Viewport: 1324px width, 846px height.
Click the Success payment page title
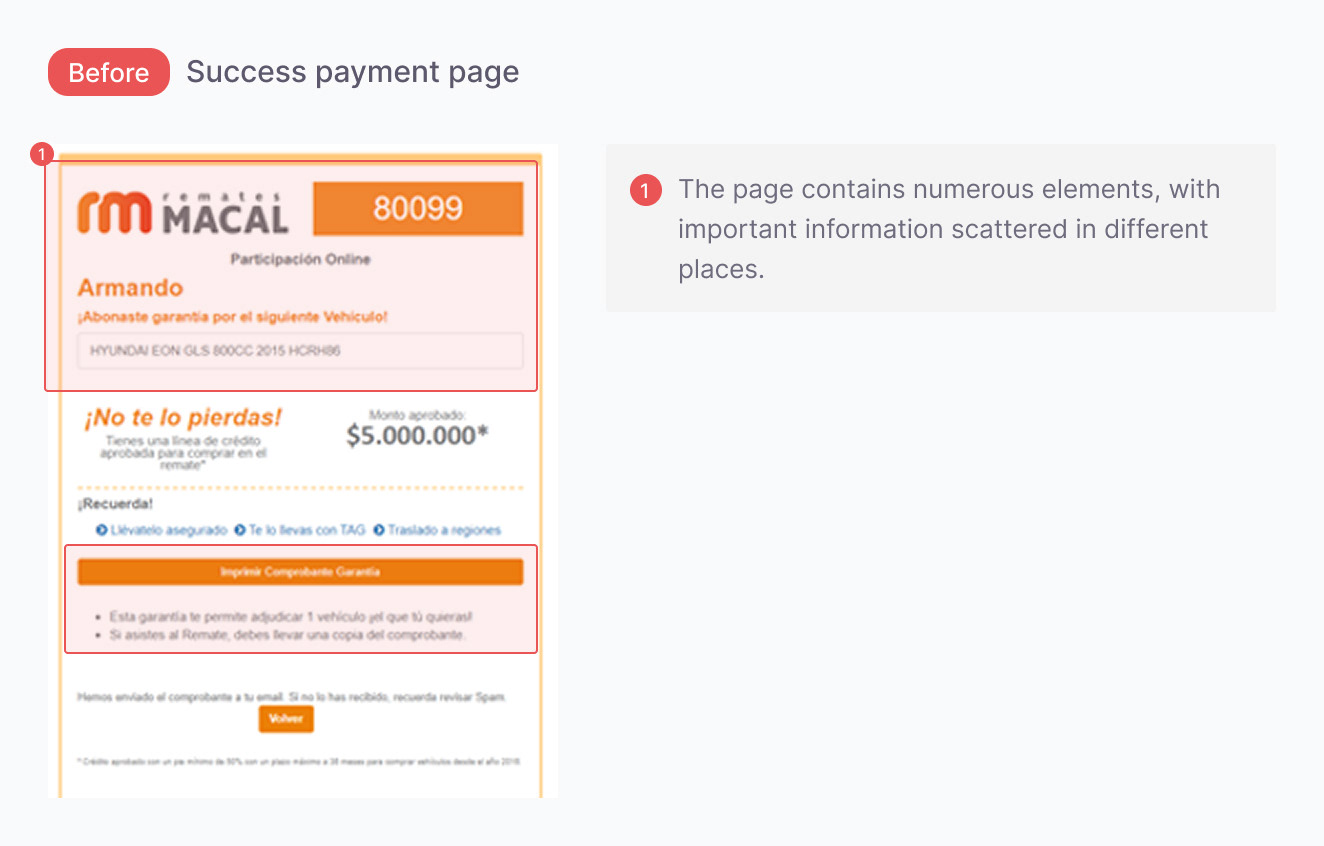coord(353,72)
